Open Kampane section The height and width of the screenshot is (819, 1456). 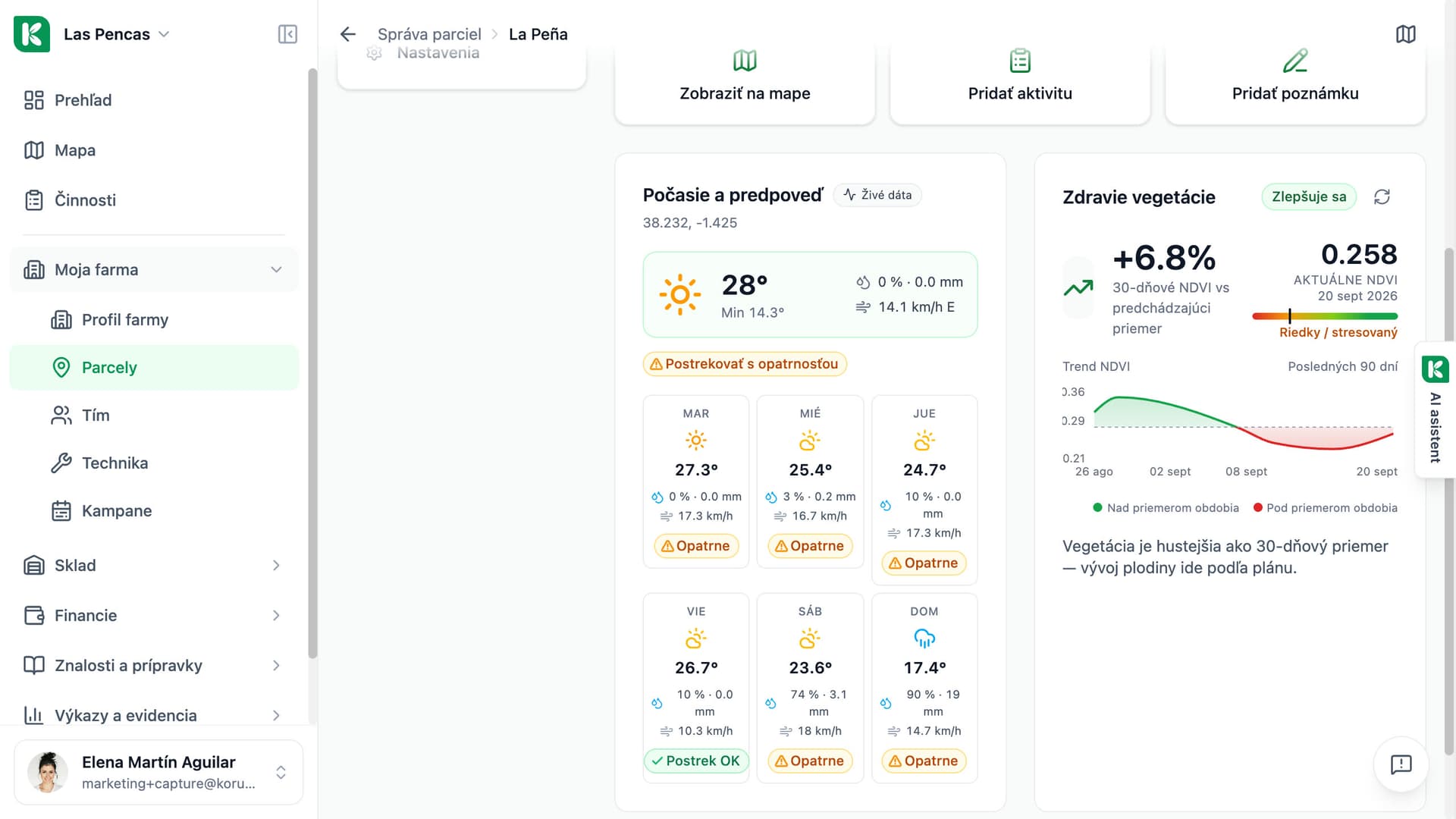(154, 511)
